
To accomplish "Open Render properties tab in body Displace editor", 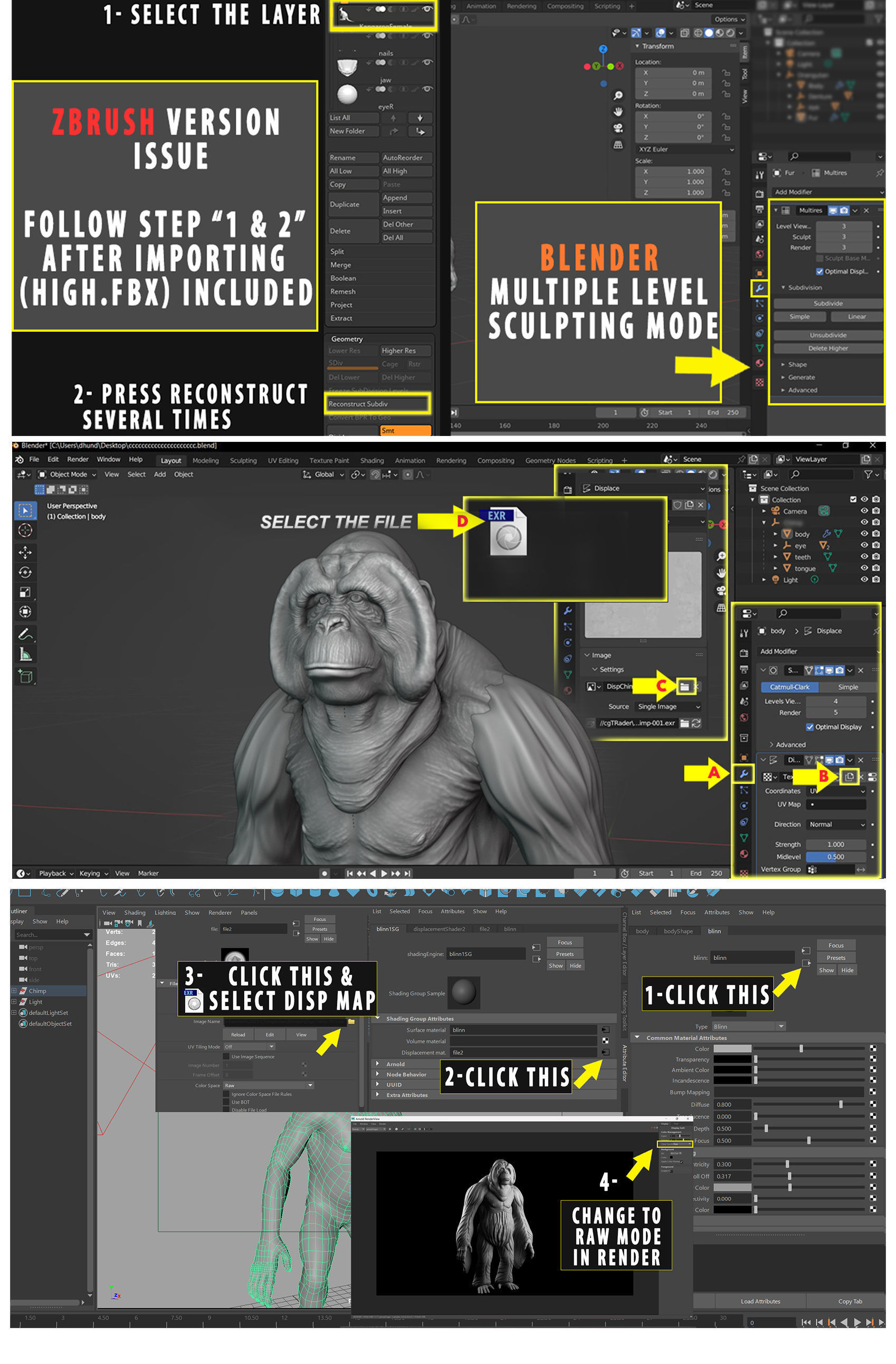I will coord(743,653).
